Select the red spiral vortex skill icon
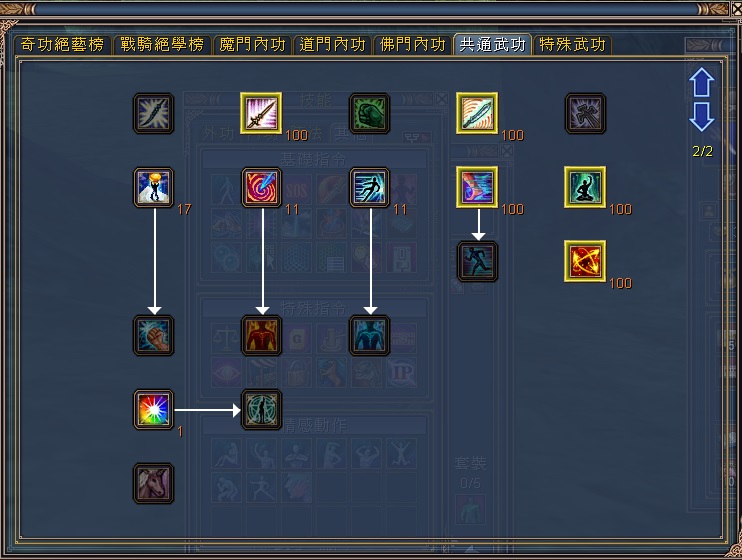 (x=262, y=187)
